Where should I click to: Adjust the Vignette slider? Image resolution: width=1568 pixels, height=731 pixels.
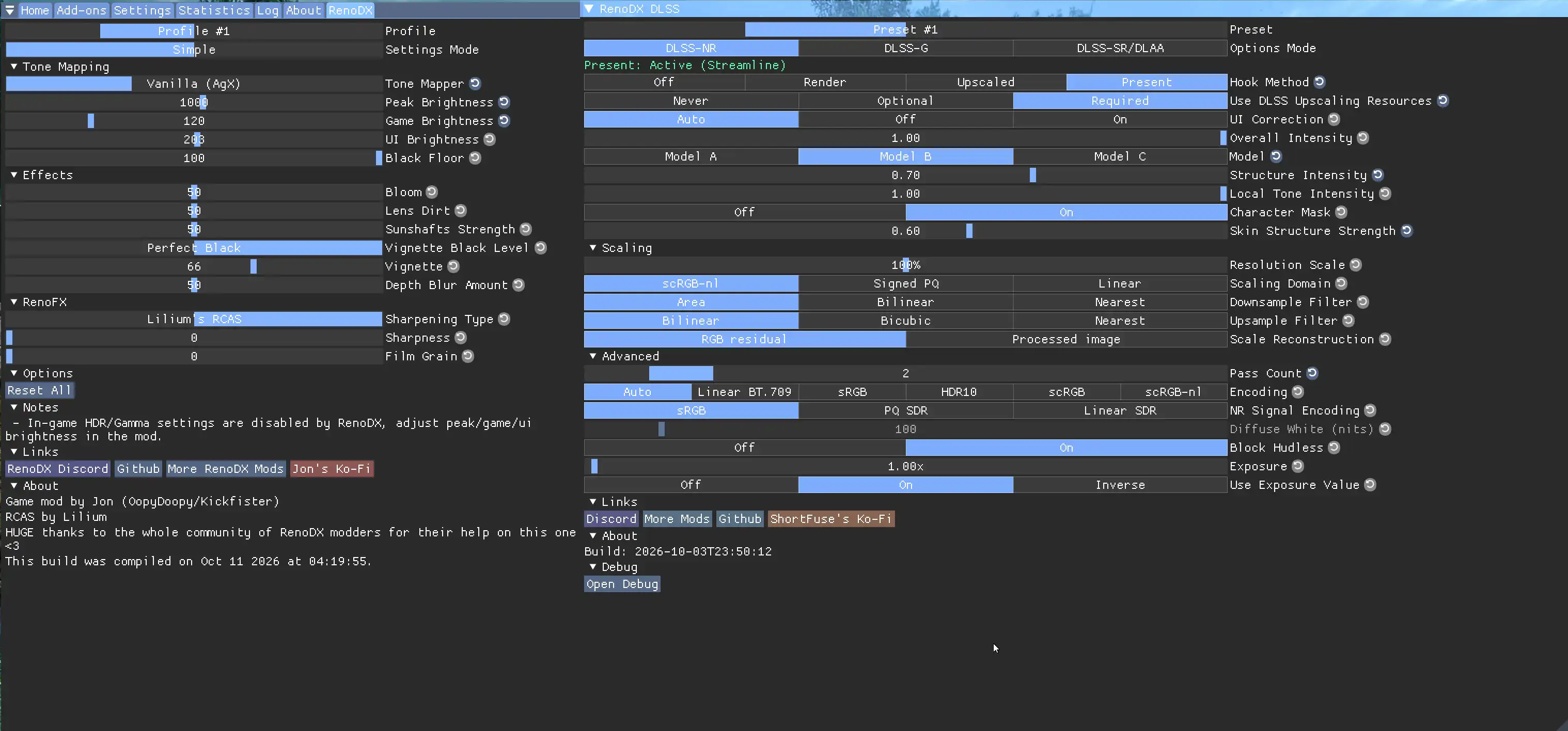(194, 266)
